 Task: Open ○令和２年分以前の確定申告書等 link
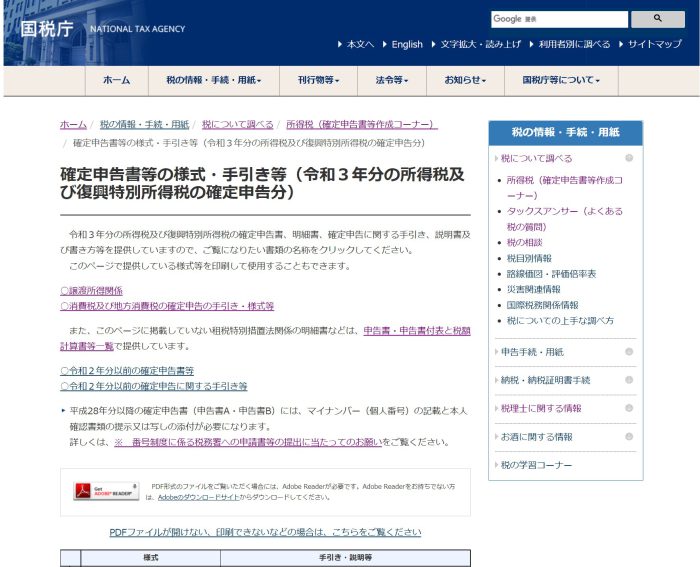tap(127, 371)
